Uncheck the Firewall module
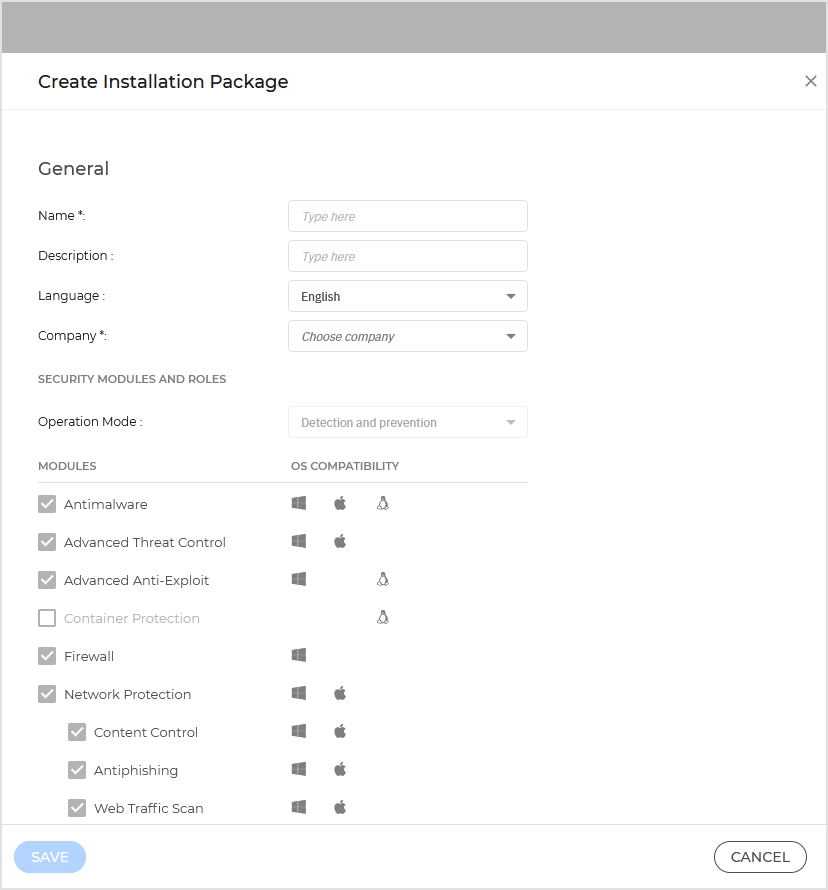Image resolution: width=828 pixels, height=890 pixels. point(46,655)
